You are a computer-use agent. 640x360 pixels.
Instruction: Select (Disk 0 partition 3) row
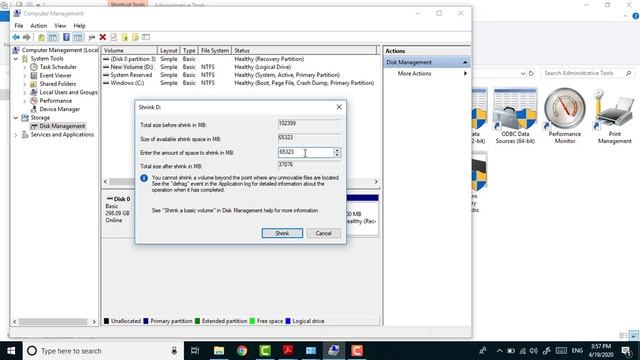pos(239,59)
